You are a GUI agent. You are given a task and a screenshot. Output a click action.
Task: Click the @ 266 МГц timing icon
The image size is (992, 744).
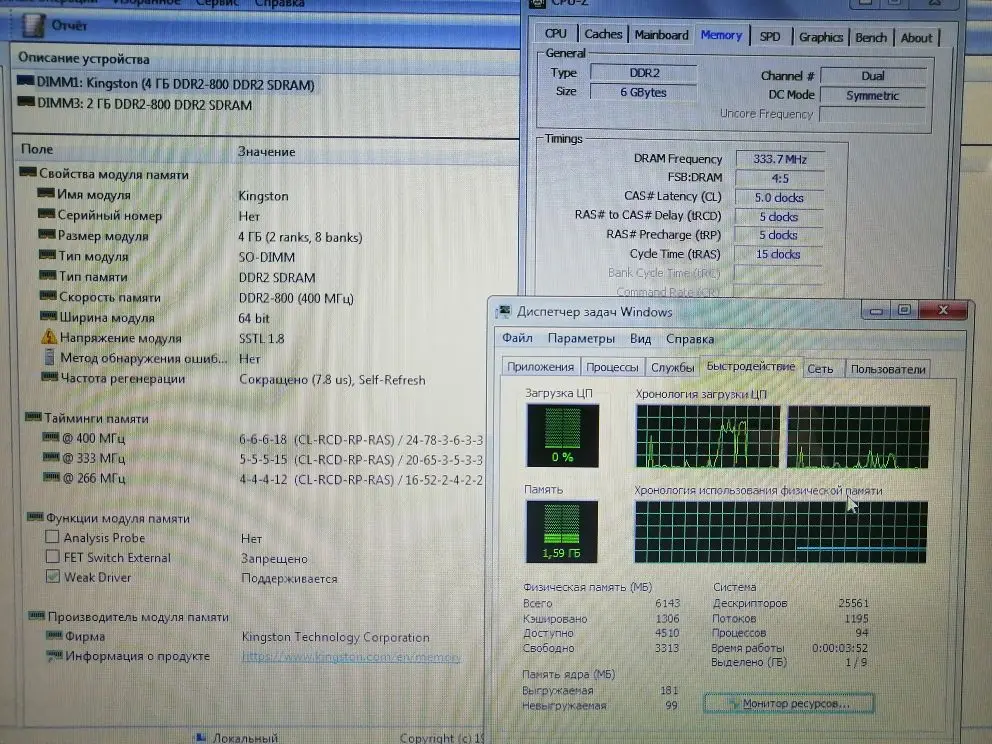(52, 476)
